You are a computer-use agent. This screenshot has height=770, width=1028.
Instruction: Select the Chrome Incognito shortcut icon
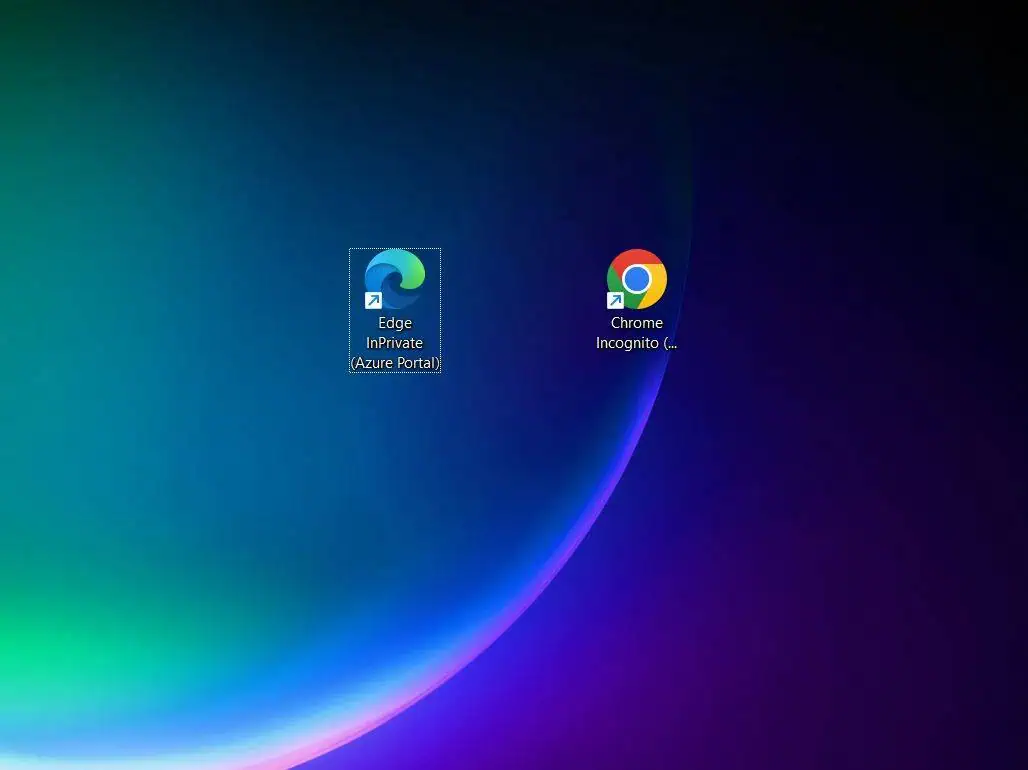(x=637, y=279)
